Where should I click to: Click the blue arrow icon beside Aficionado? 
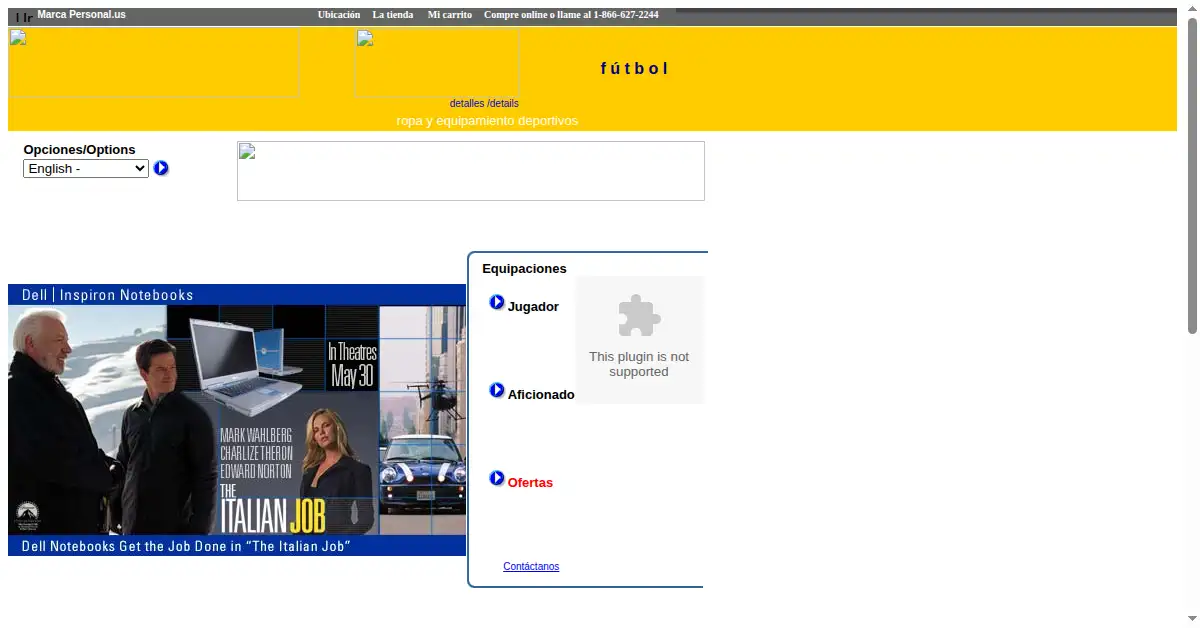(497, 390)
